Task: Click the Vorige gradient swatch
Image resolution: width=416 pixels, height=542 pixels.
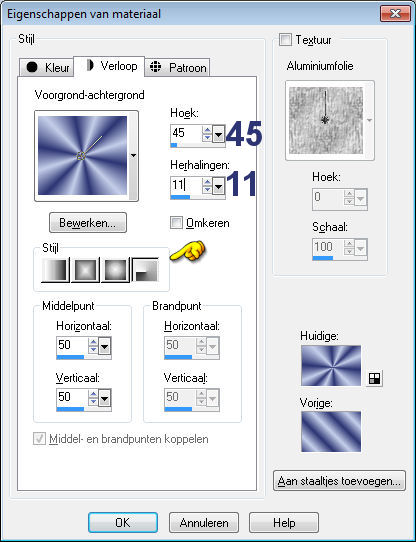Action: [331, 431]
